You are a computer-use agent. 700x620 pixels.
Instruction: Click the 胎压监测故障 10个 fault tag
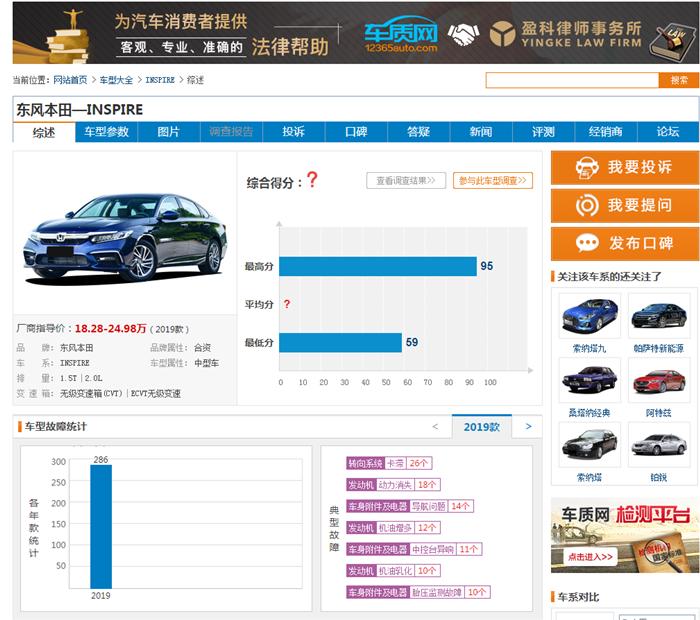tap(418, 592)
